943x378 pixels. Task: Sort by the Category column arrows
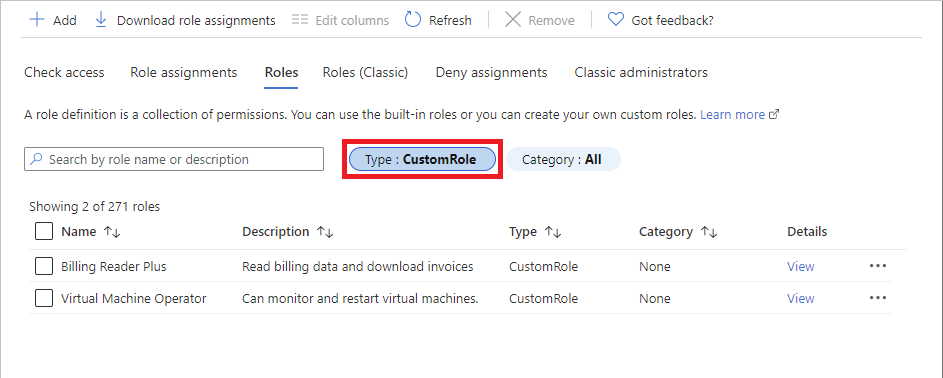click(709, 232)
